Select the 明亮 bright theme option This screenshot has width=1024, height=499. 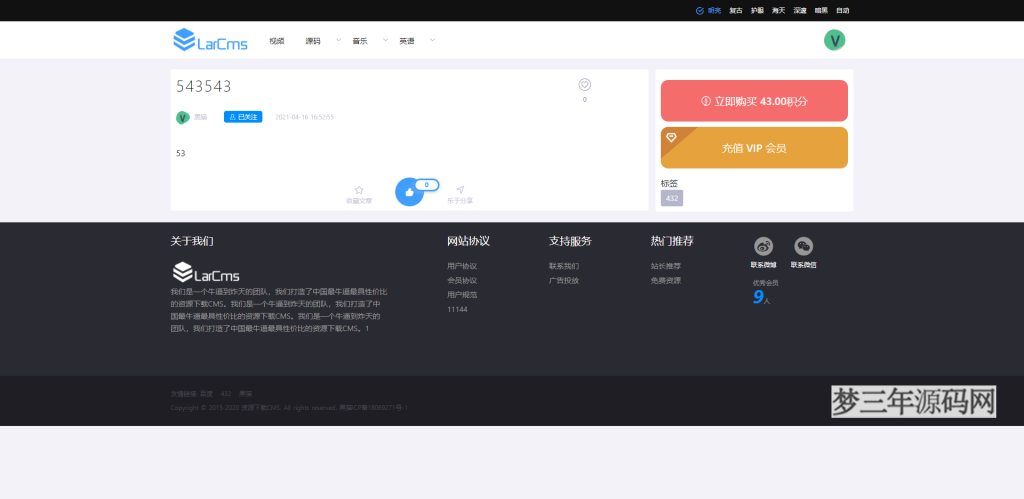(x=709, y=10)
